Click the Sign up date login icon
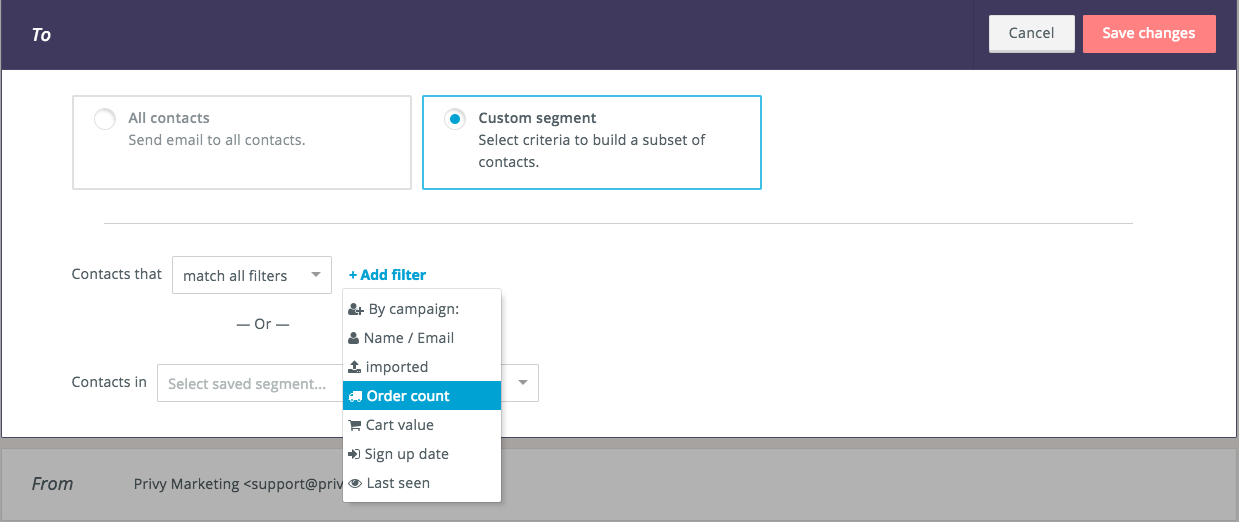1239x522 pixels. click(x=354, y=455)
